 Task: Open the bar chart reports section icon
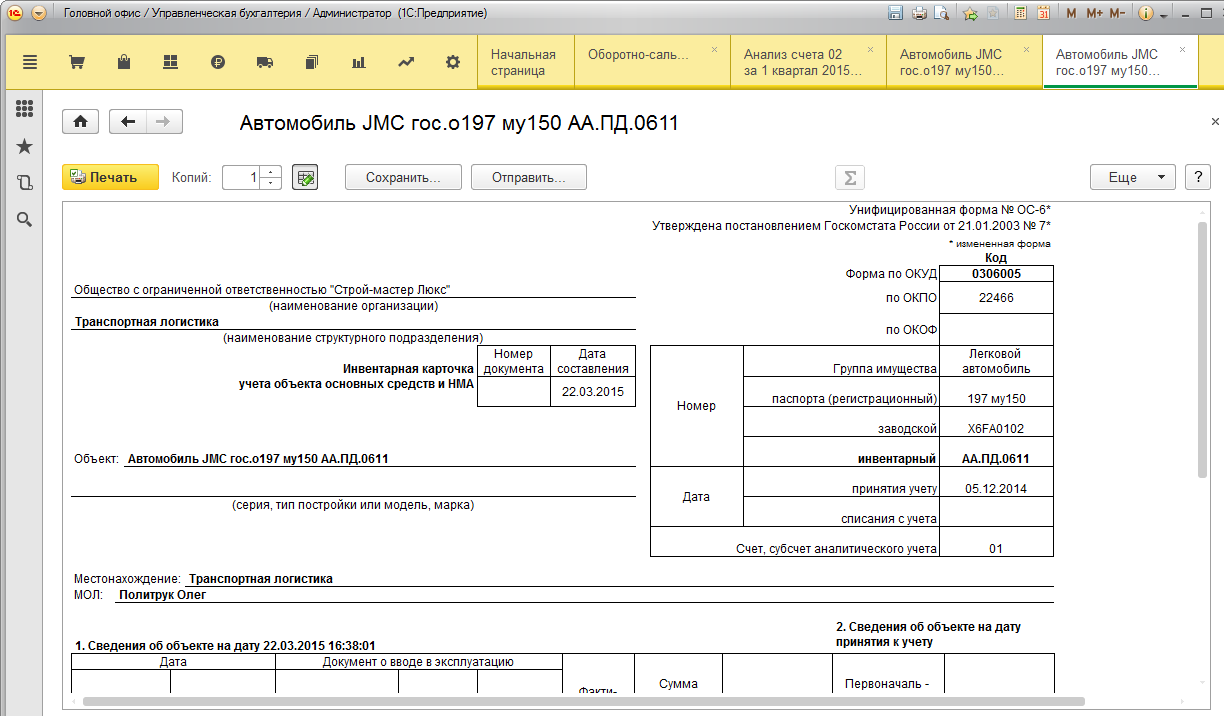(x=358, y=62)
